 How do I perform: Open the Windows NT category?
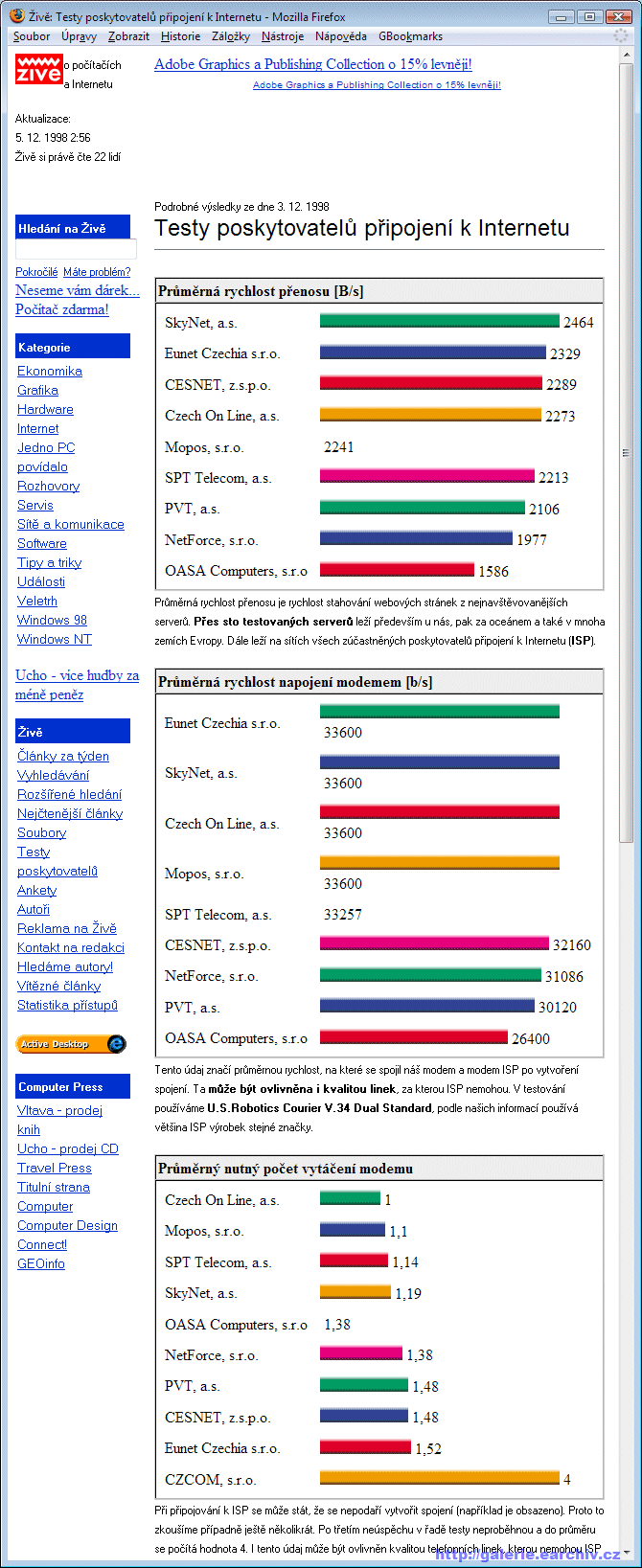point(55,639)
